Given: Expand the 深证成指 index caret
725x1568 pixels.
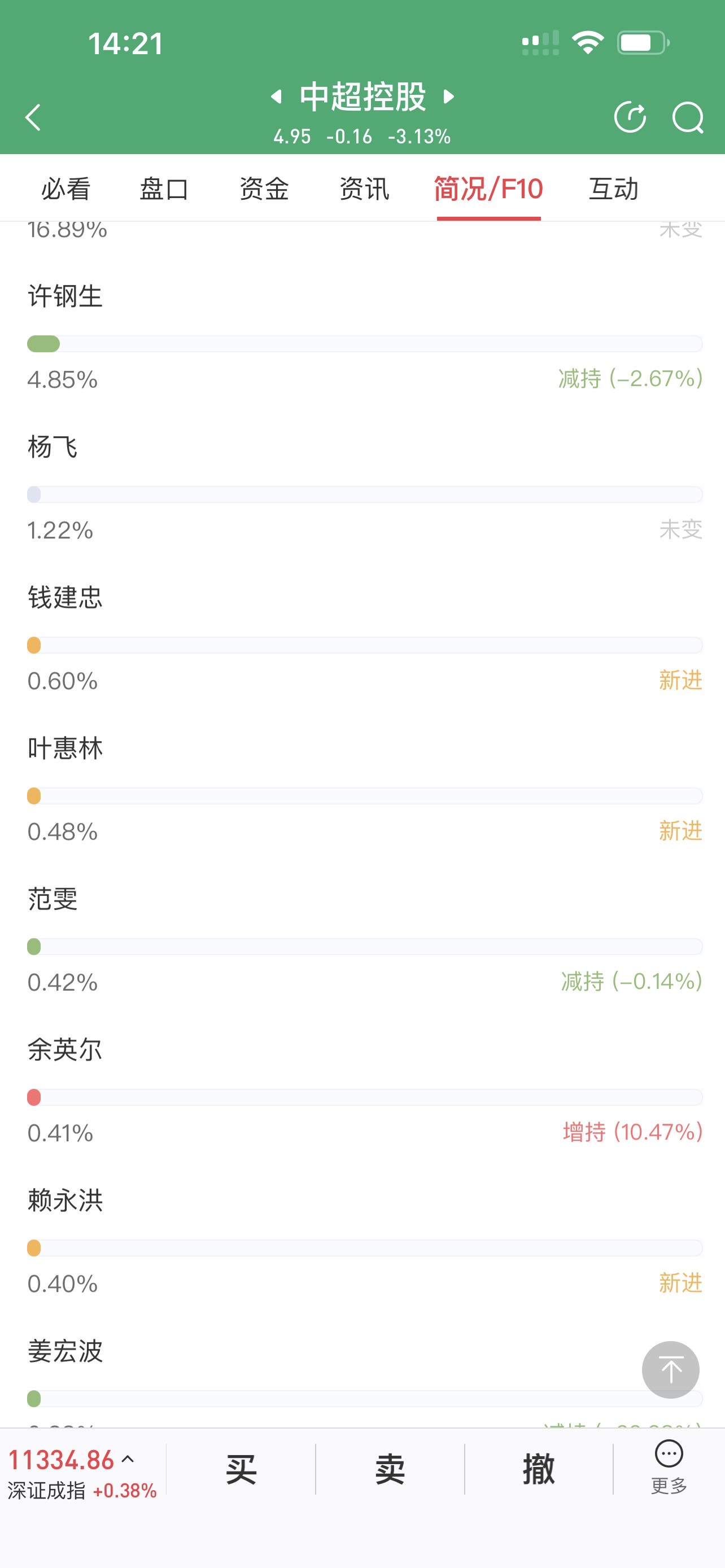Looking at the screenshot, I should [128, 1459].
